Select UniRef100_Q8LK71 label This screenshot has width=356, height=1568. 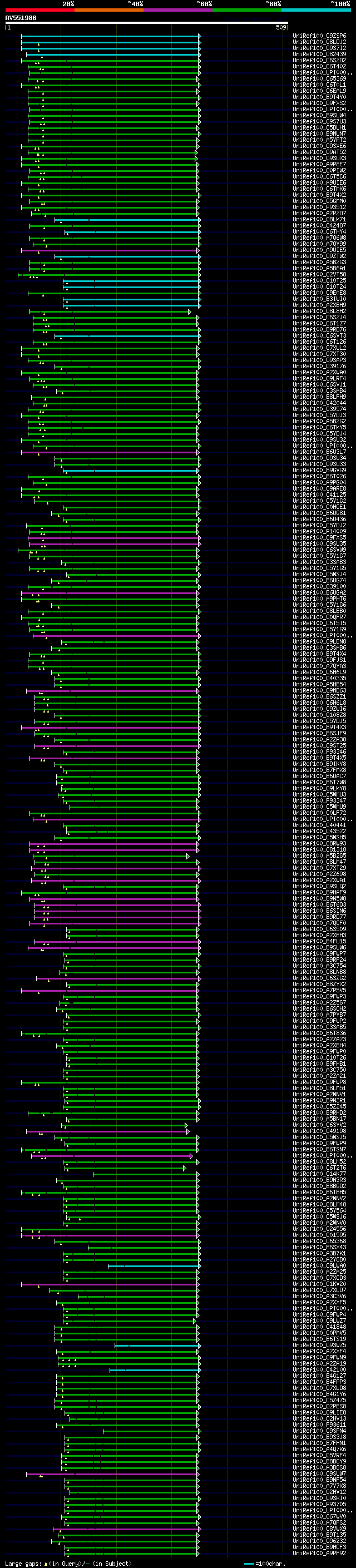319,219
